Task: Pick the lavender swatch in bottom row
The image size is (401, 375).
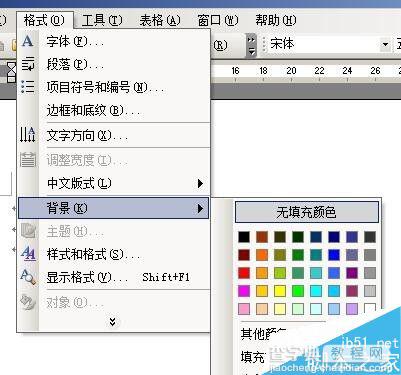Action: (x=352, y=309)
